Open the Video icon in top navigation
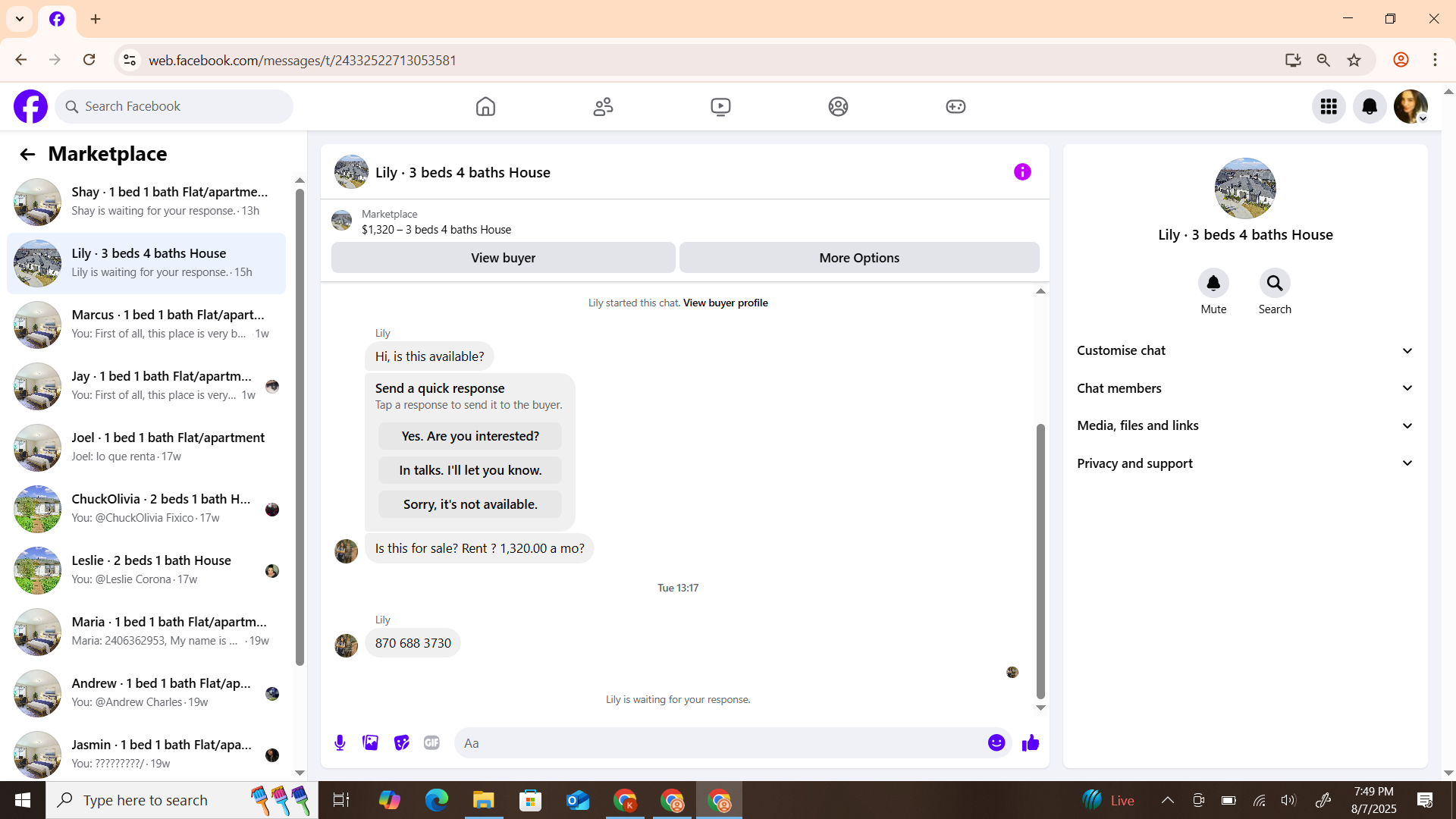The width and height of the screenshot is (1456, 819). 720,106
